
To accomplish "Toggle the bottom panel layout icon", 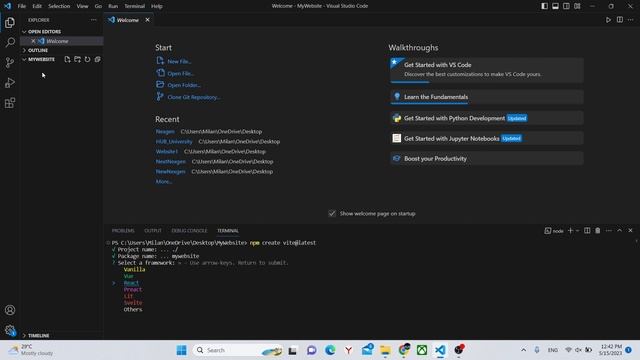I will [x=556, y=6].
